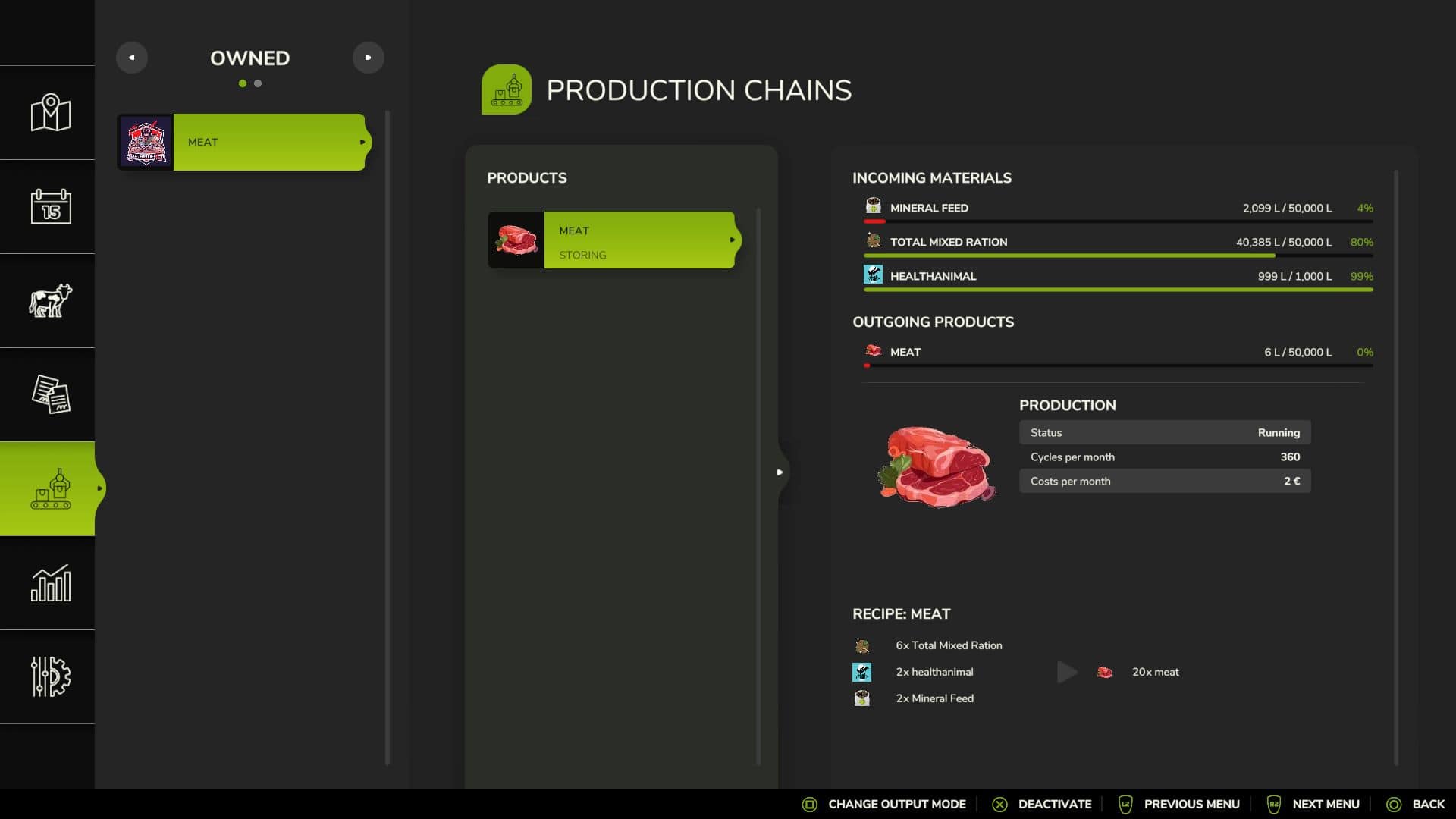Expand details arrow beside products panel
The height and width of the screenshot is (819, 1456).
pyautogui.click(x=780, y=472)
